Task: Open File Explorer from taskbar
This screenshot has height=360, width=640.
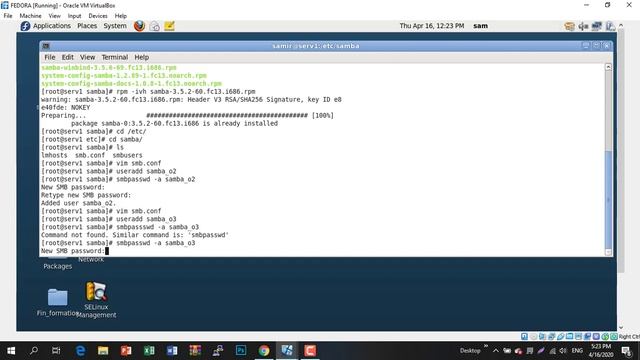Action: pos(103,351)
